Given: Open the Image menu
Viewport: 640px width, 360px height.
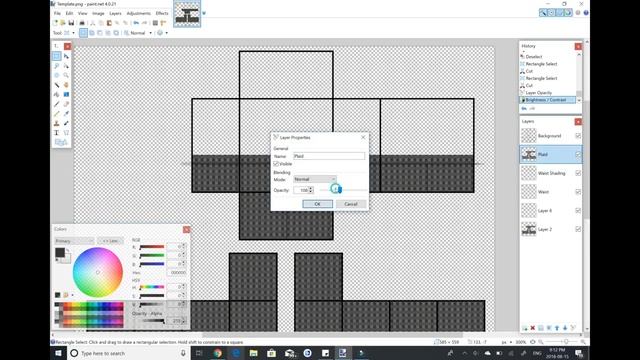Looking at the screenshot, I should click(98, 13).
